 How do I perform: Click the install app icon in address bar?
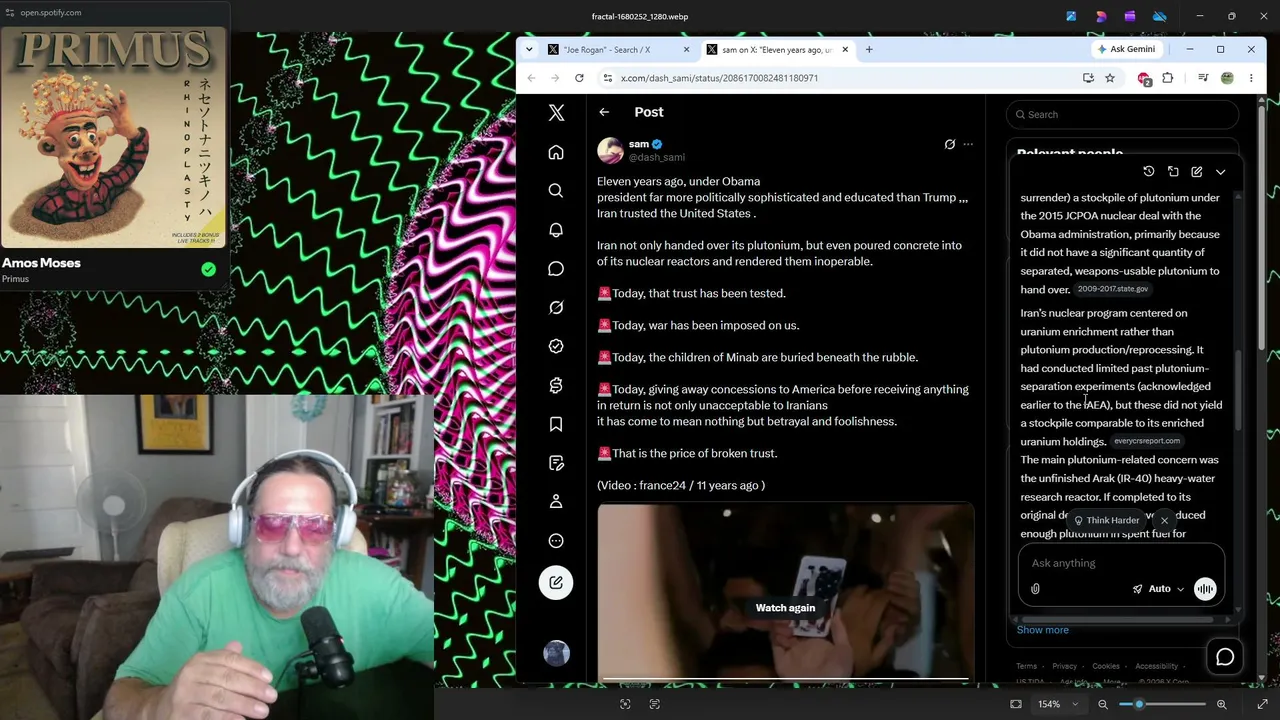(x=1088, y=78)
